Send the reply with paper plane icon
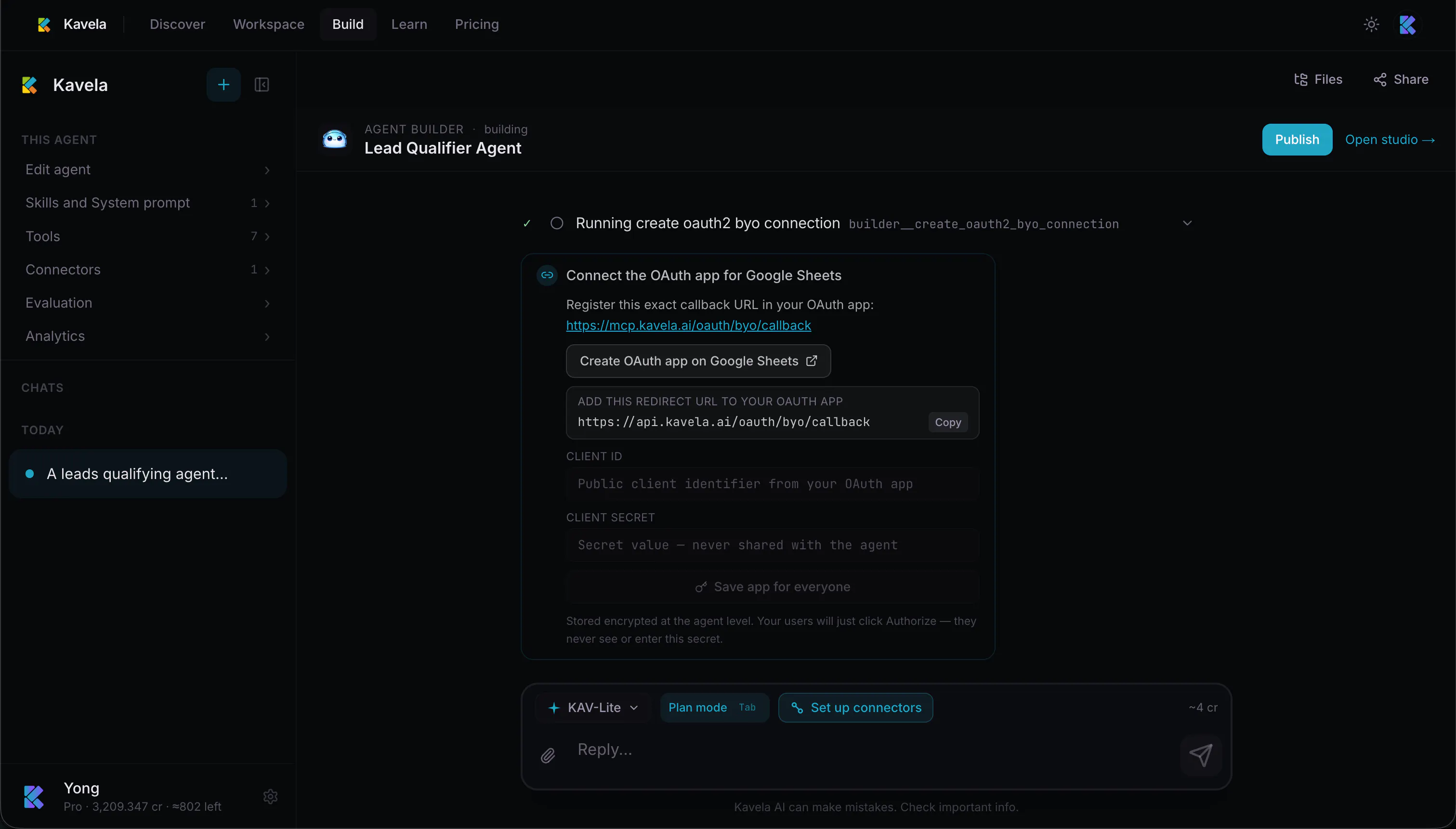 point(1201,755)
